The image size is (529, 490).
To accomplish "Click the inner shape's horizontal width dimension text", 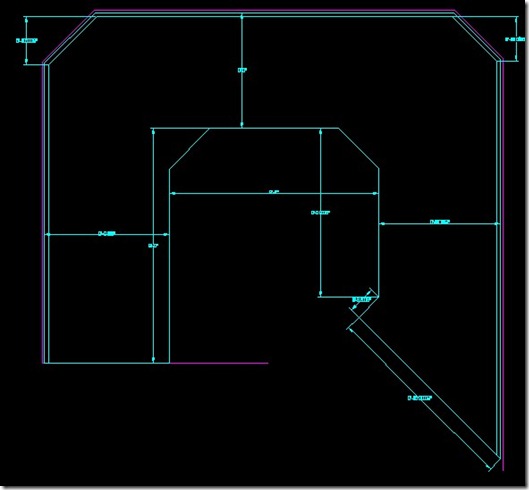I will pos(274,192).
